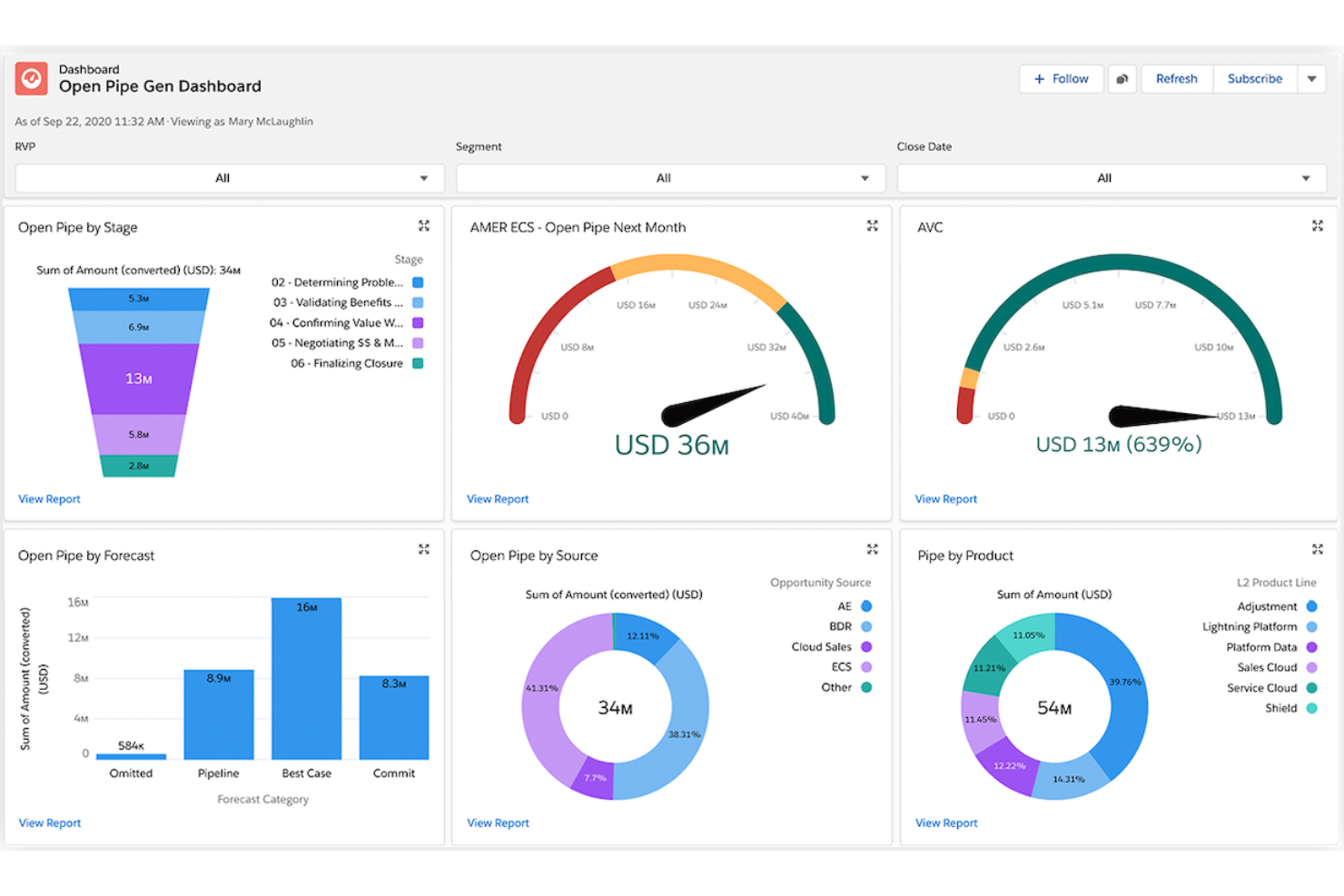This screenshot has width=1344, height=896.
Task: Expand the Open Pipe by Forecast chart
Action: [x=423, y=548]
